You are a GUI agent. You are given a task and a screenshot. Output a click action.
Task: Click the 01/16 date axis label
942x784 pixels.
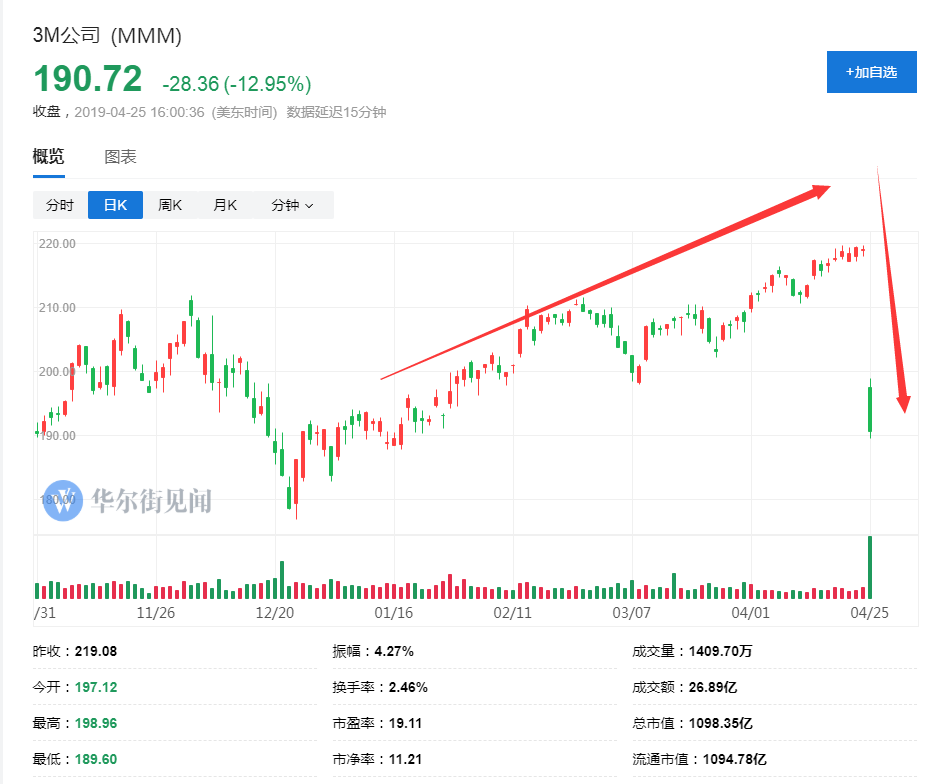[394, 613]
